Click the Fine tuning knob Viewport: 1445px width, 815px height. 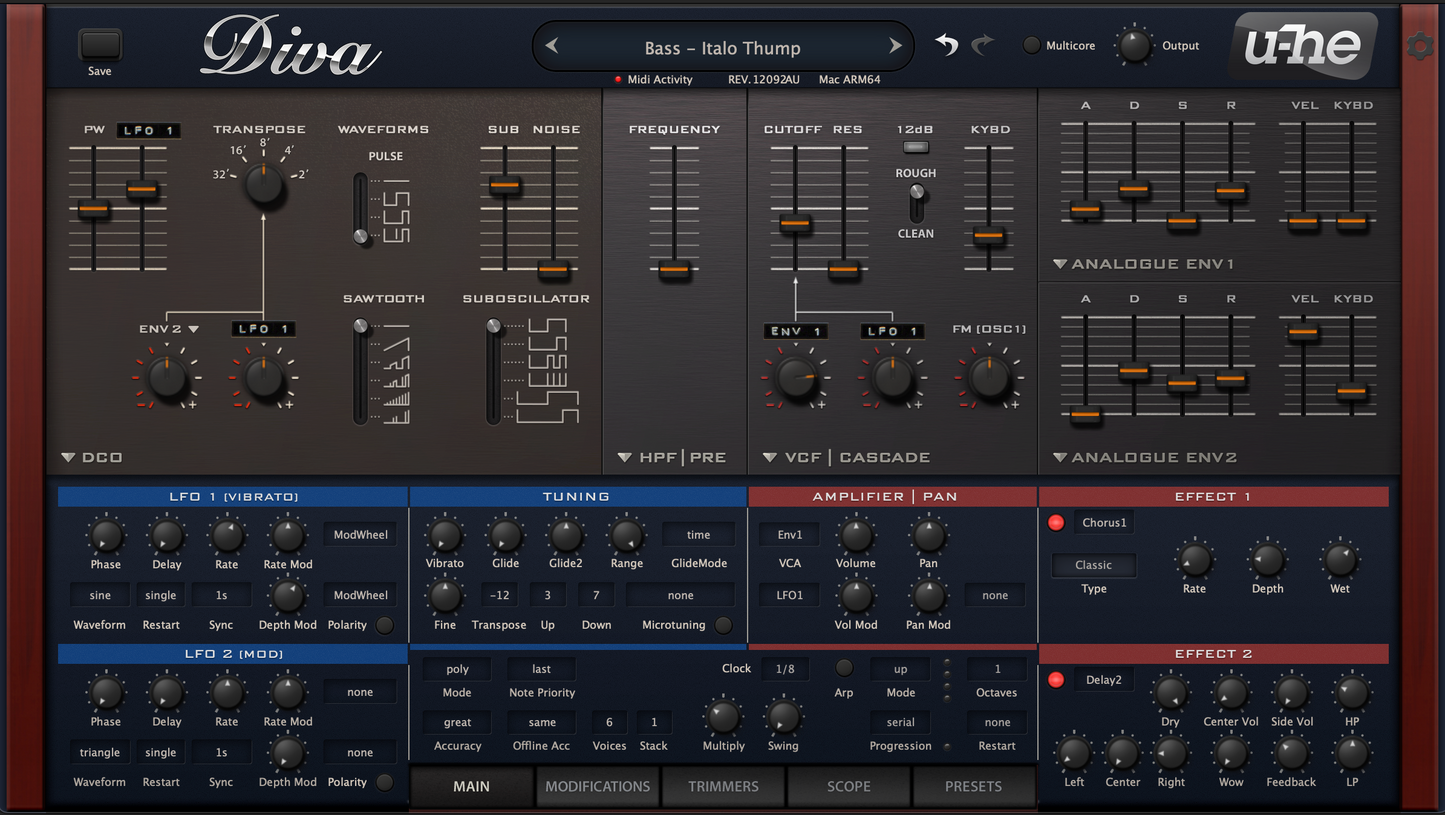coord(445,597)
